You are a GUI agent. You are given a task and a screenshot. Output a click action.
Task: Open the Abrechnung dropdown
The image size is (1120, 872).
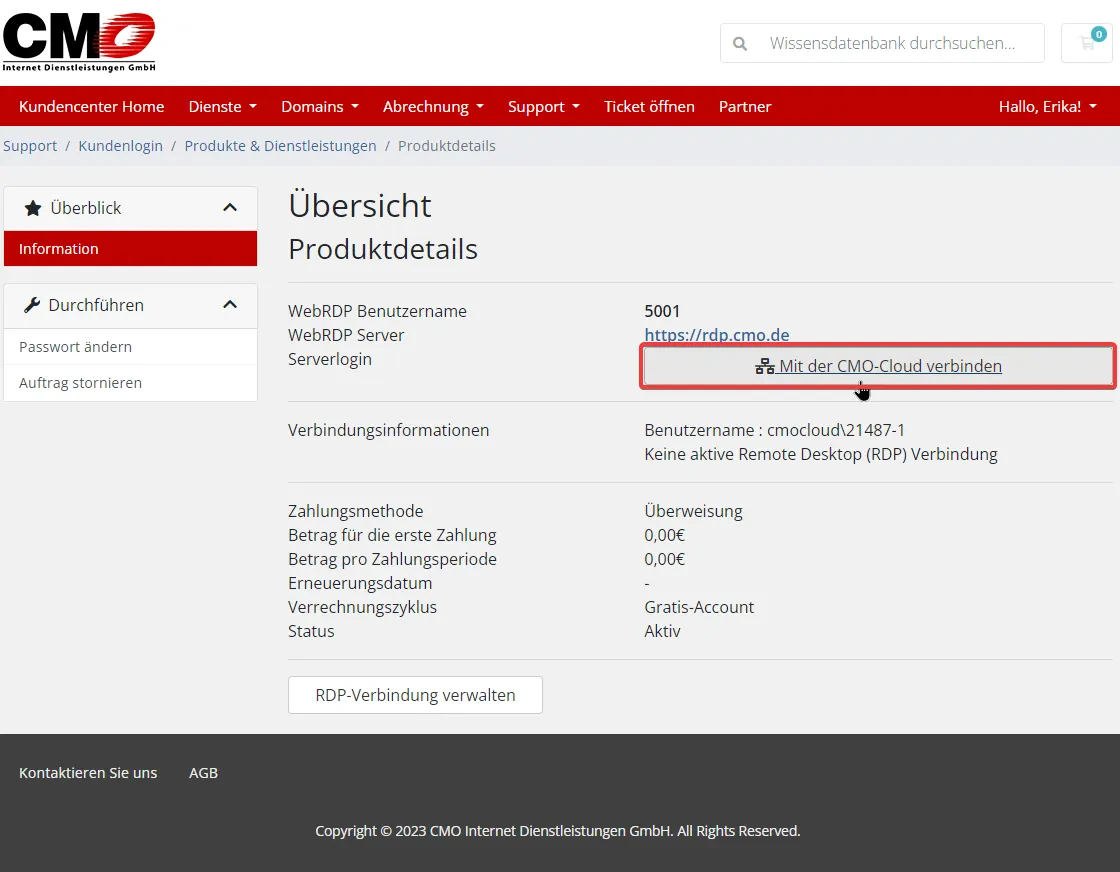(433, 106)
